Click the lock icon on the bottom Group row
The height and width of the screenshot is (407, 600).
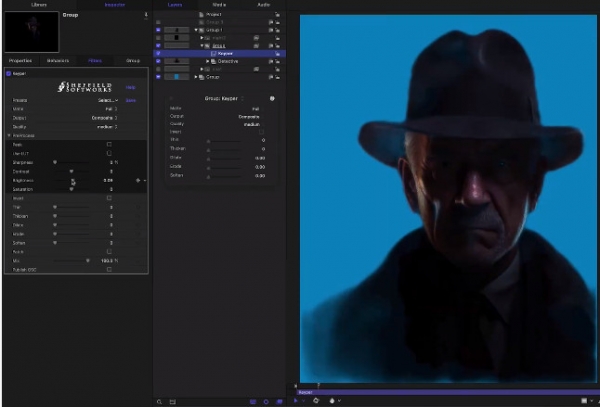coord(277,77)
